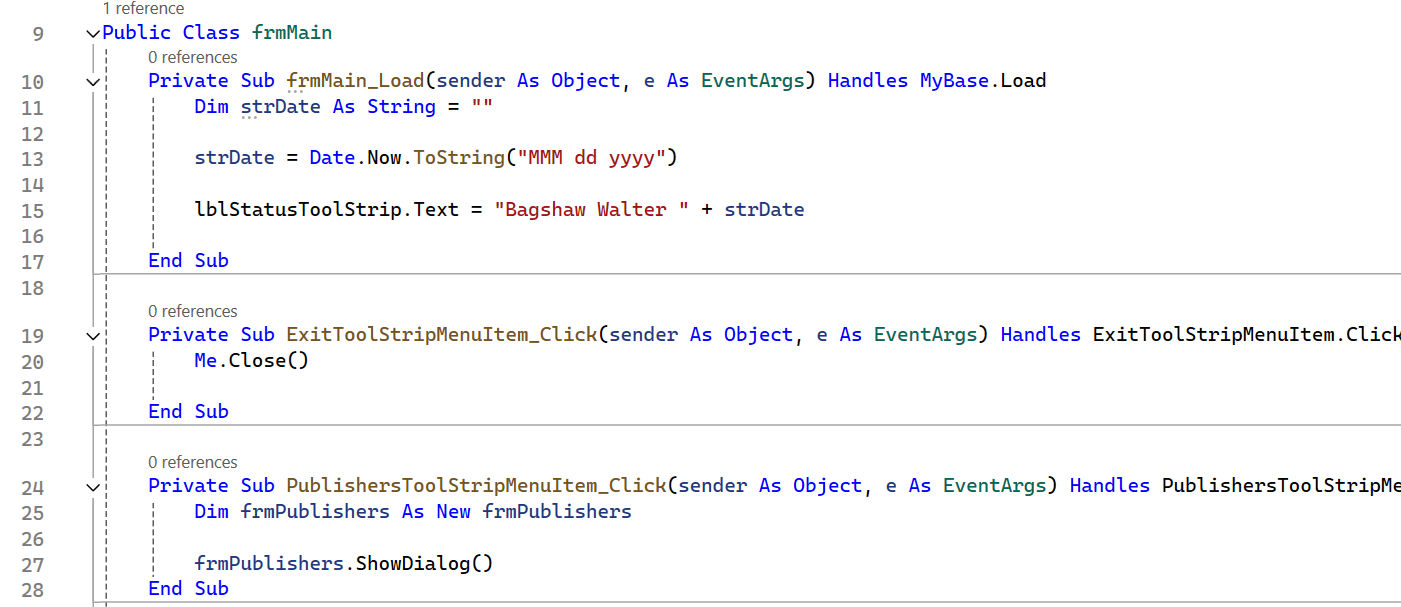Collapse the frmMain class outline chevron

pyautogui.click(x=93, y=33)
